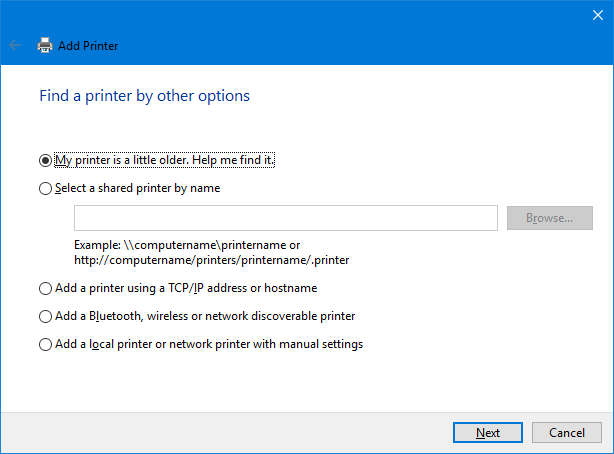Close the Add Printer dialog
Viewport: 614px width, 454px height.
point(598,15)
